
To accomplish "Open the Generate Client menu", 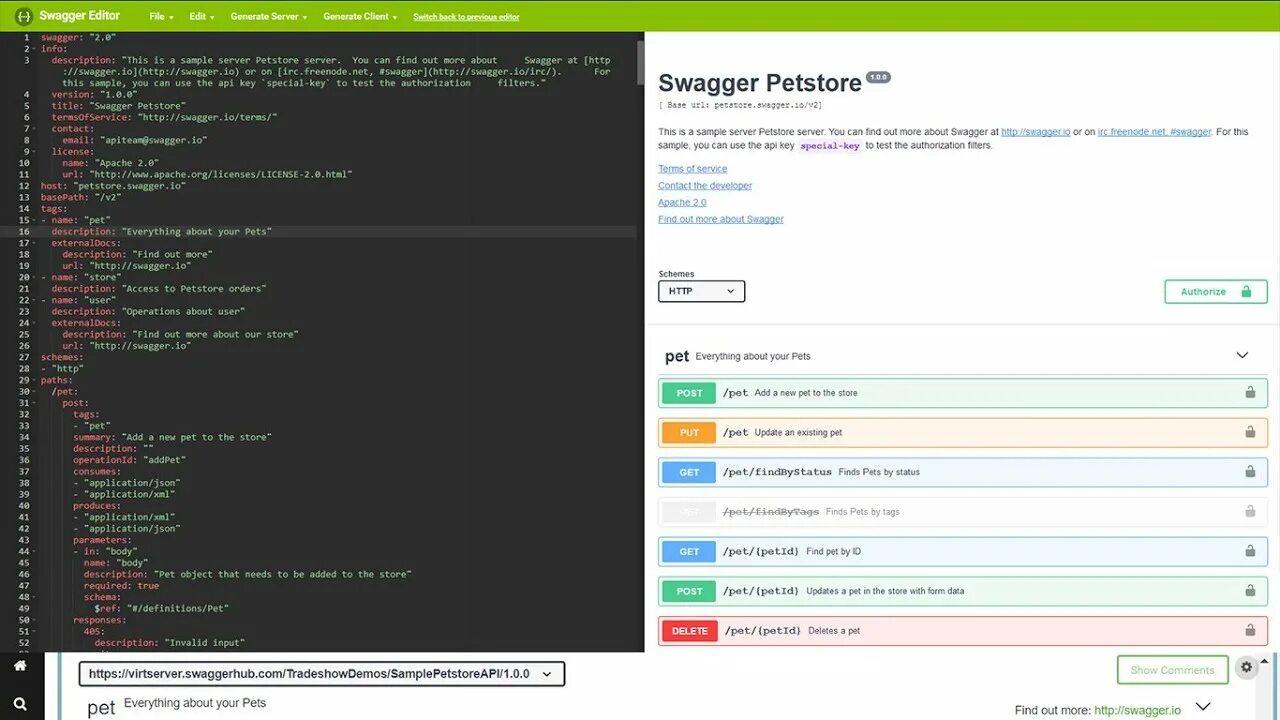I will 360,17.
